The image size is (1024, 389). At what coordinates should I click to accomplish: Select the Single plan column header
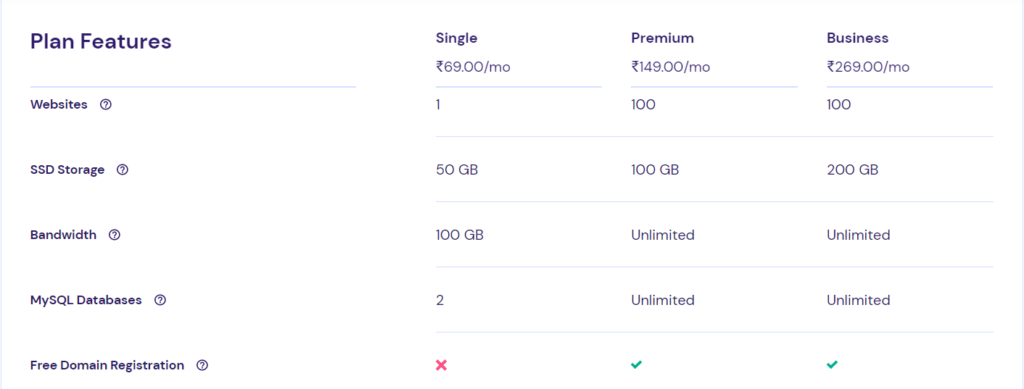(456, 38)
